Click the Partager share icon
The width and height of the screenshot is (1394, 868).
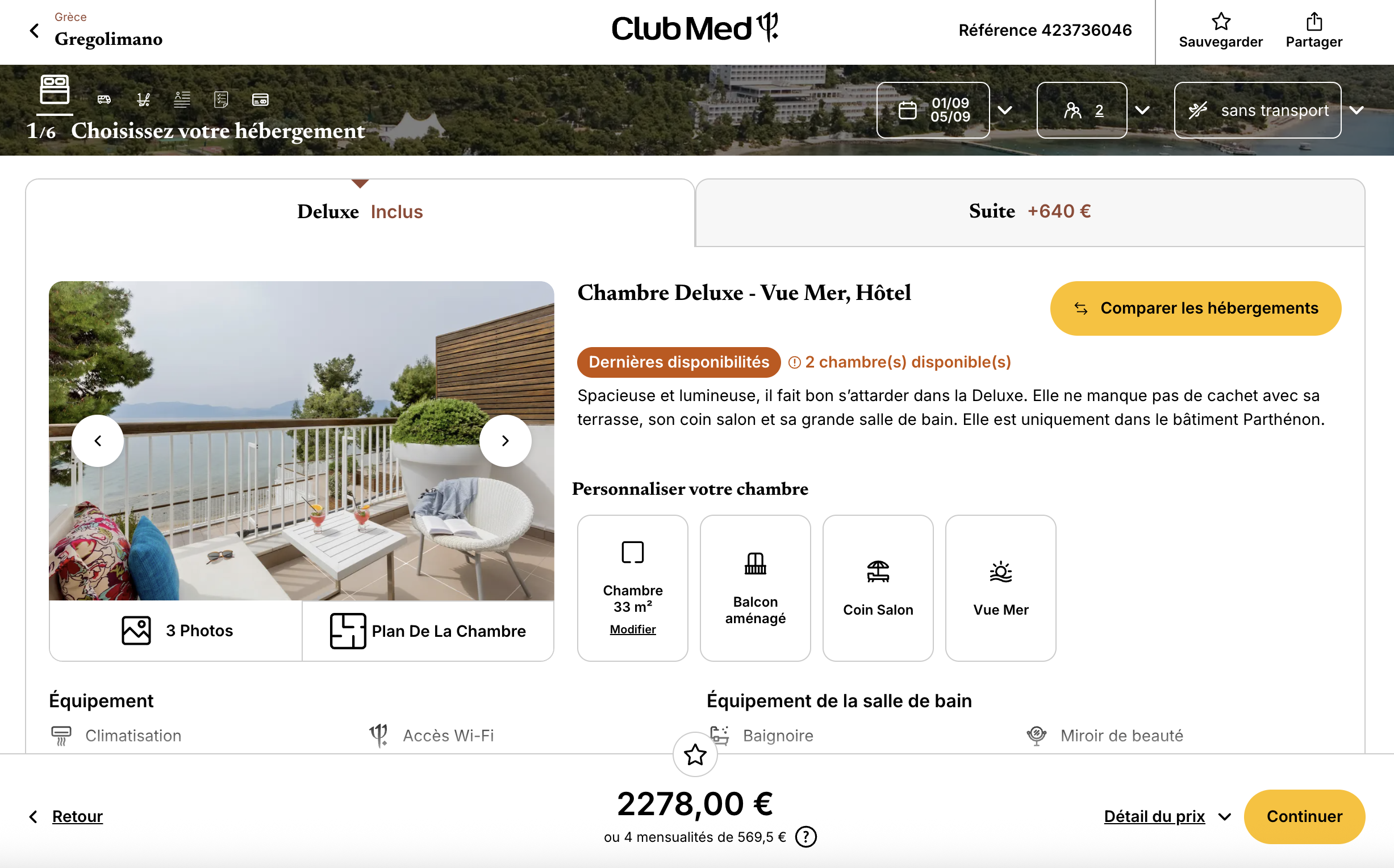[x=1314, y=22]
